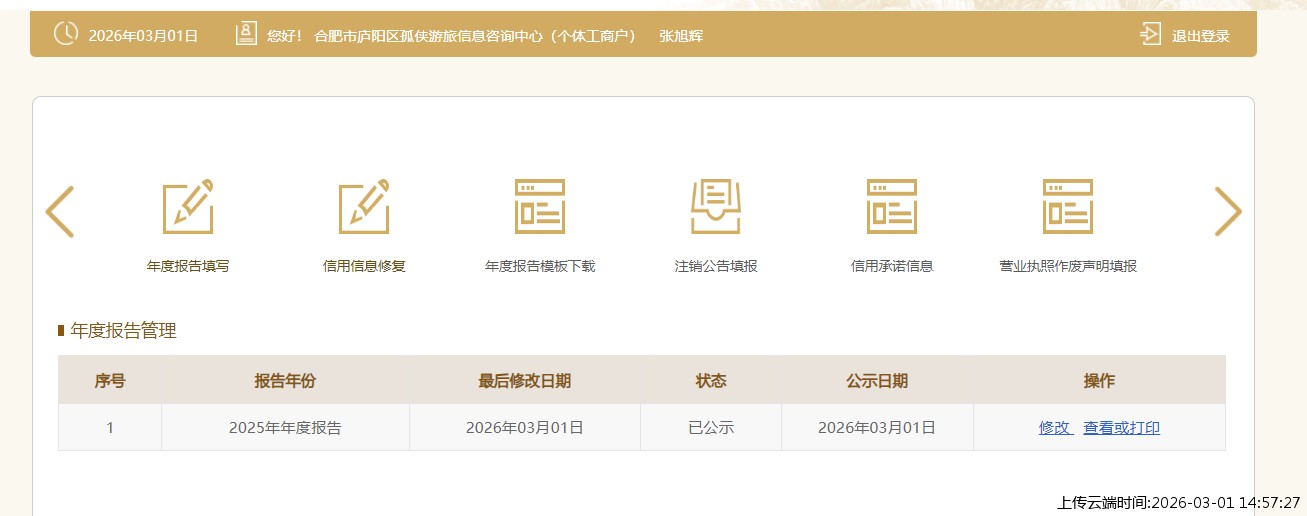Click the 序号 column header
Screen dimensions: 1307x516
tap(110, 380)
